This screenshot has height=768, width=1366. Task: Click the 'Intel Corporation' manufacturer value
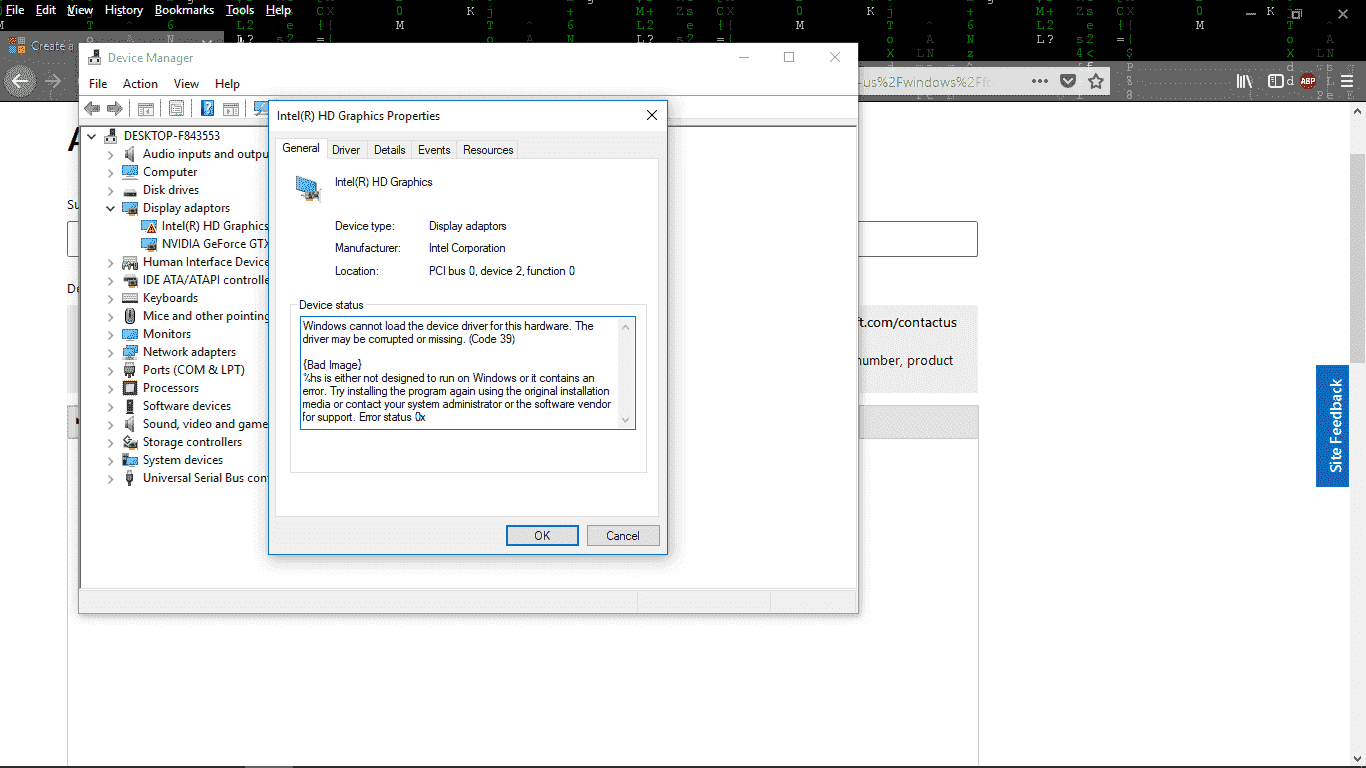(x=467, y=248)
